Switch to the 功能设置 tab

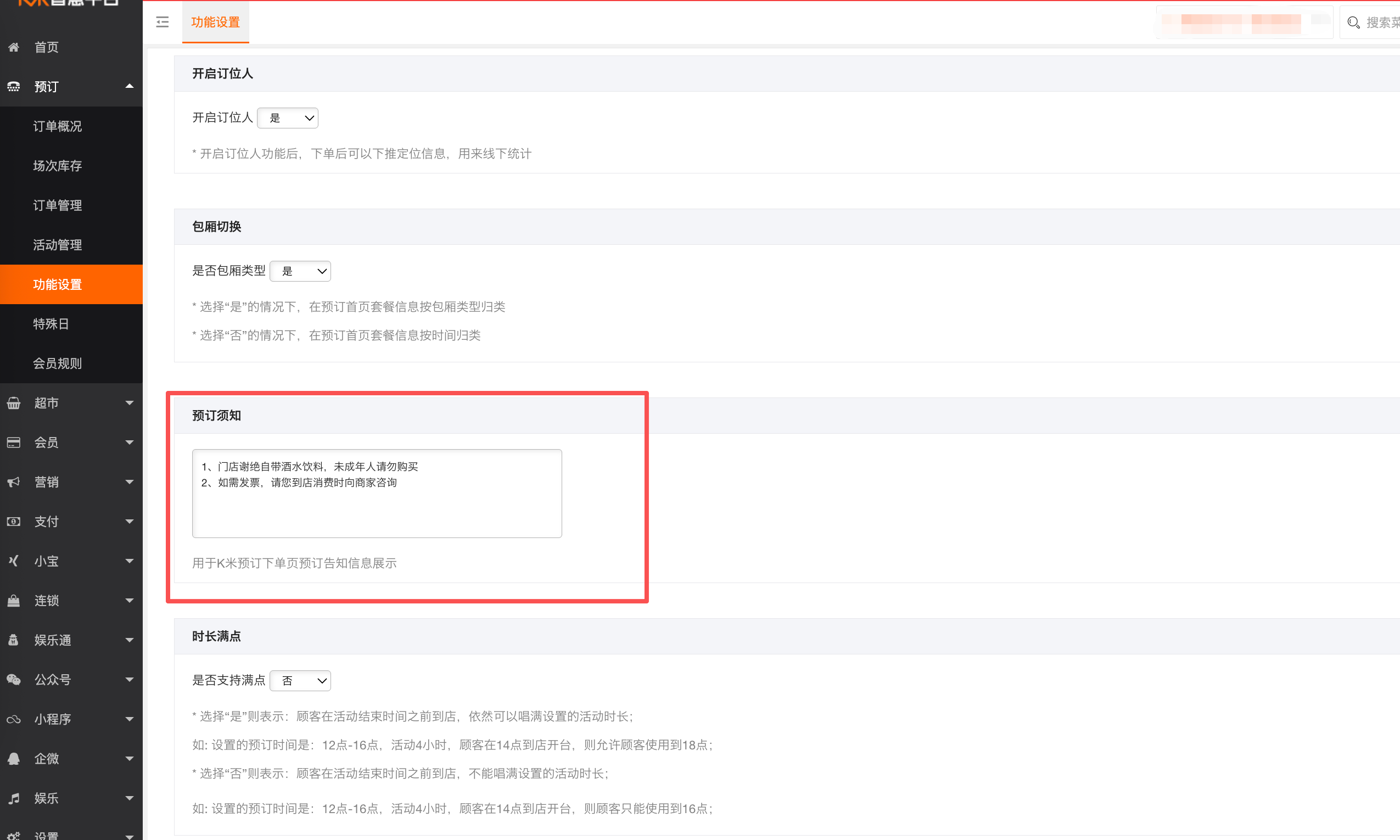point(215,22)
